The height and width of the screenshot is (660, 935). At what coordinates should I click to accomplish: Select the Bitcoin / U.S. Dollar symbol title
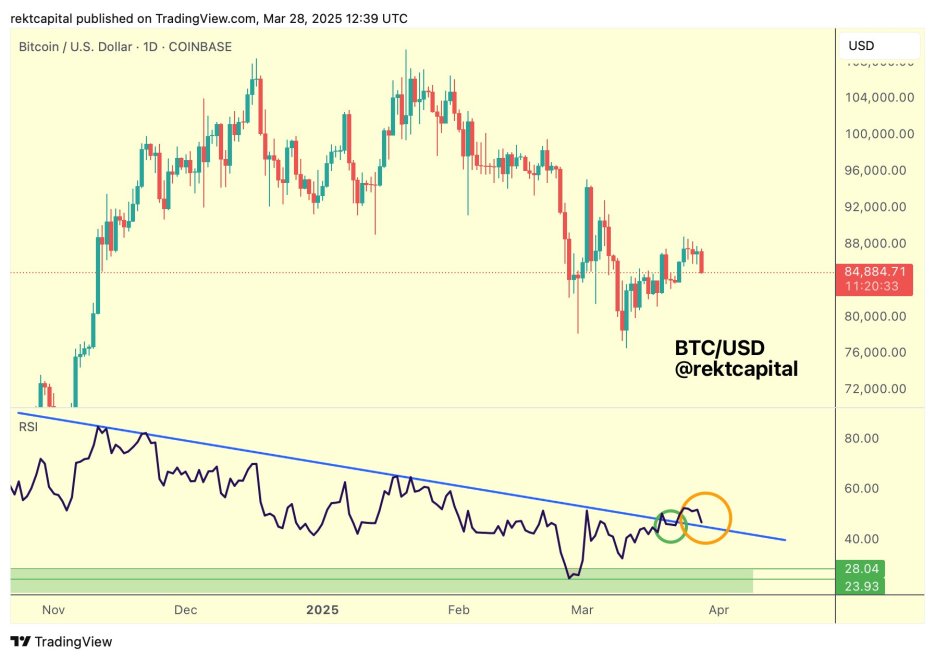(x=75, y=47)
